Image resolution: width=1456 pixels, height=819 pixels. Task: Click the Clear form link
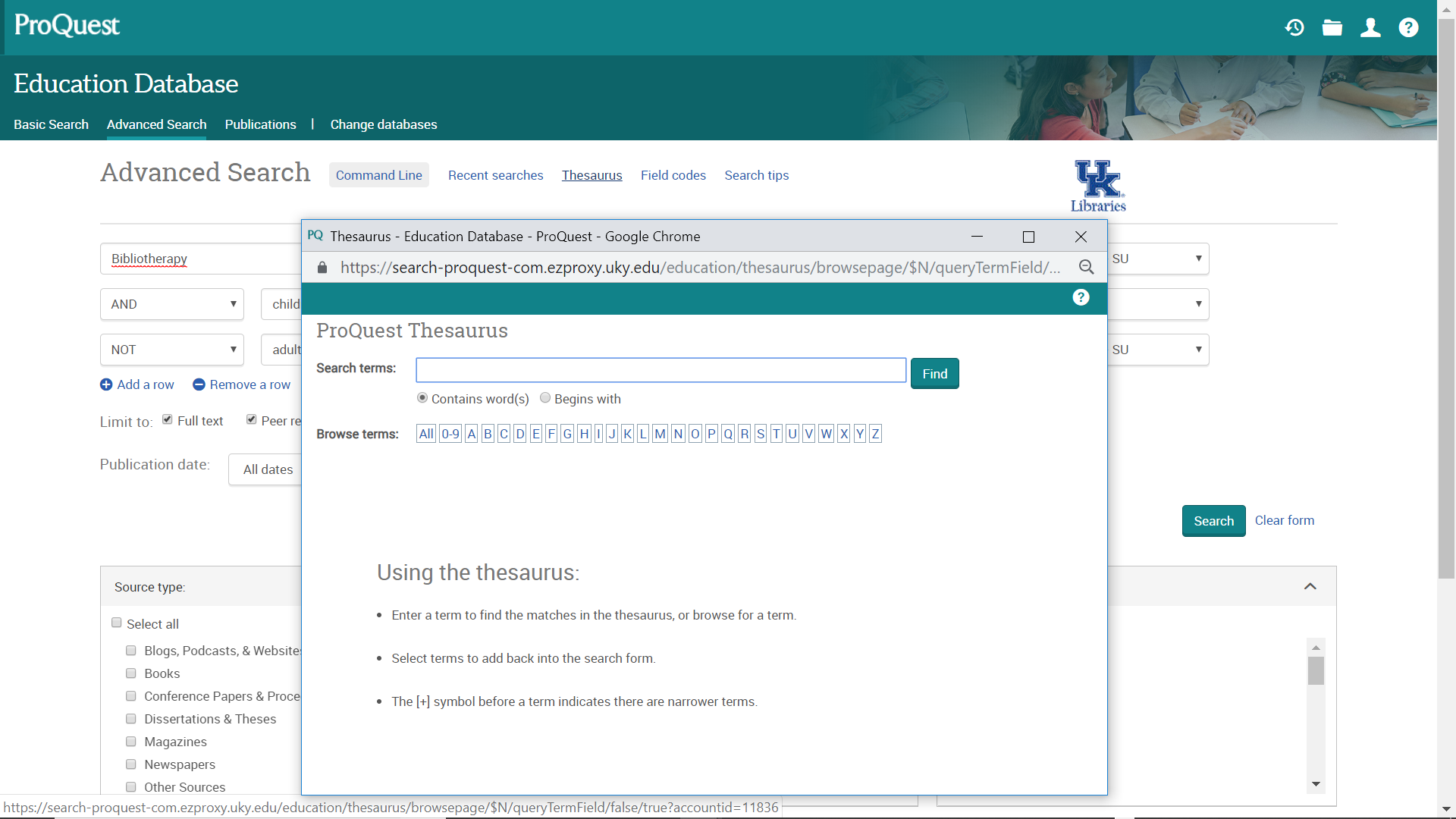click(x=1285, y=520)
